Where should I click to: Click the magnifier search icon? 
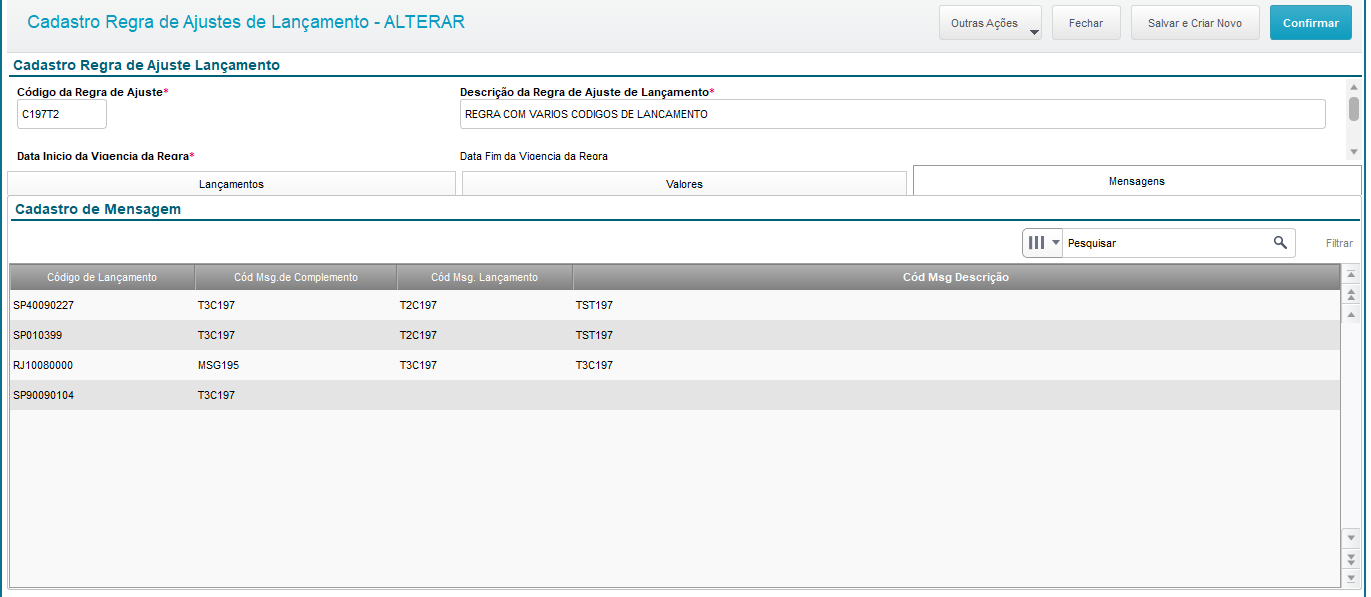click(x=1280, y=242)
